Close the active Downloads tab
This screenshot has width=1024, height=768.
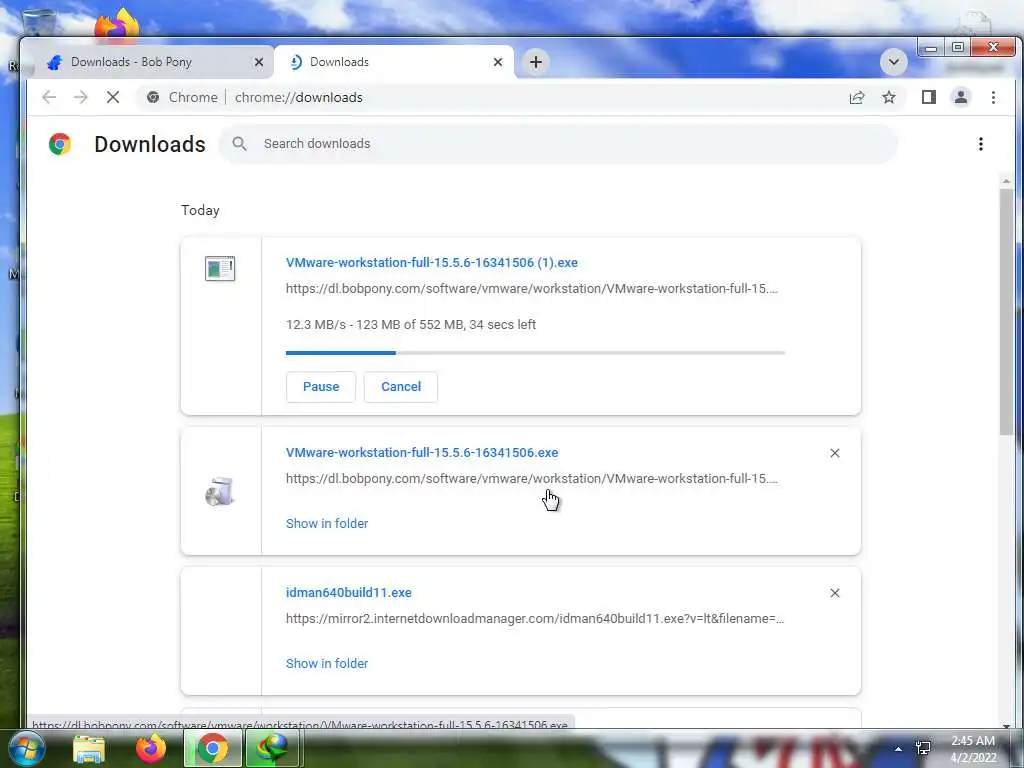498,62
